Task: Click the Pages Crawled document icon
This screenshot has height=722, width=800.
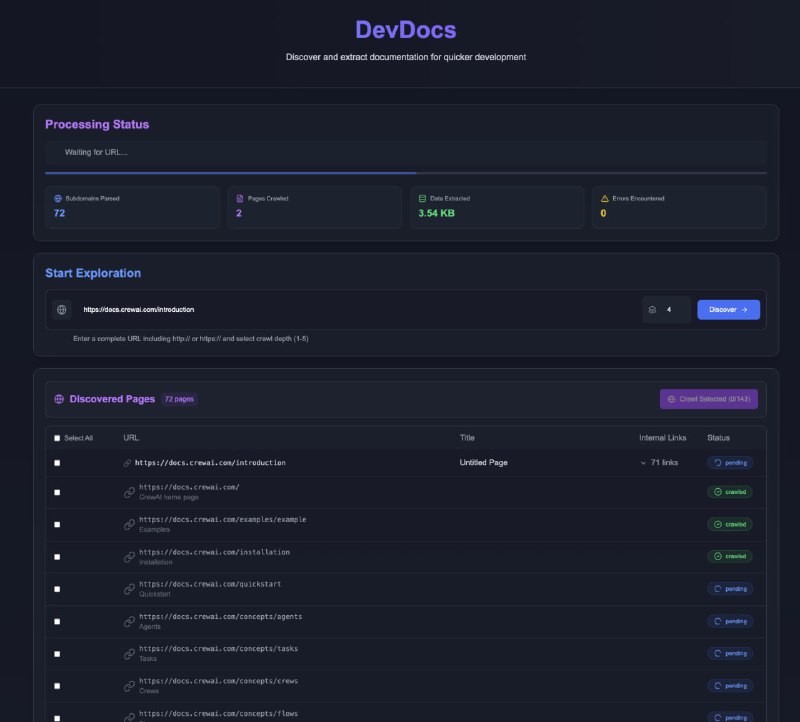Action: (238, 197)
